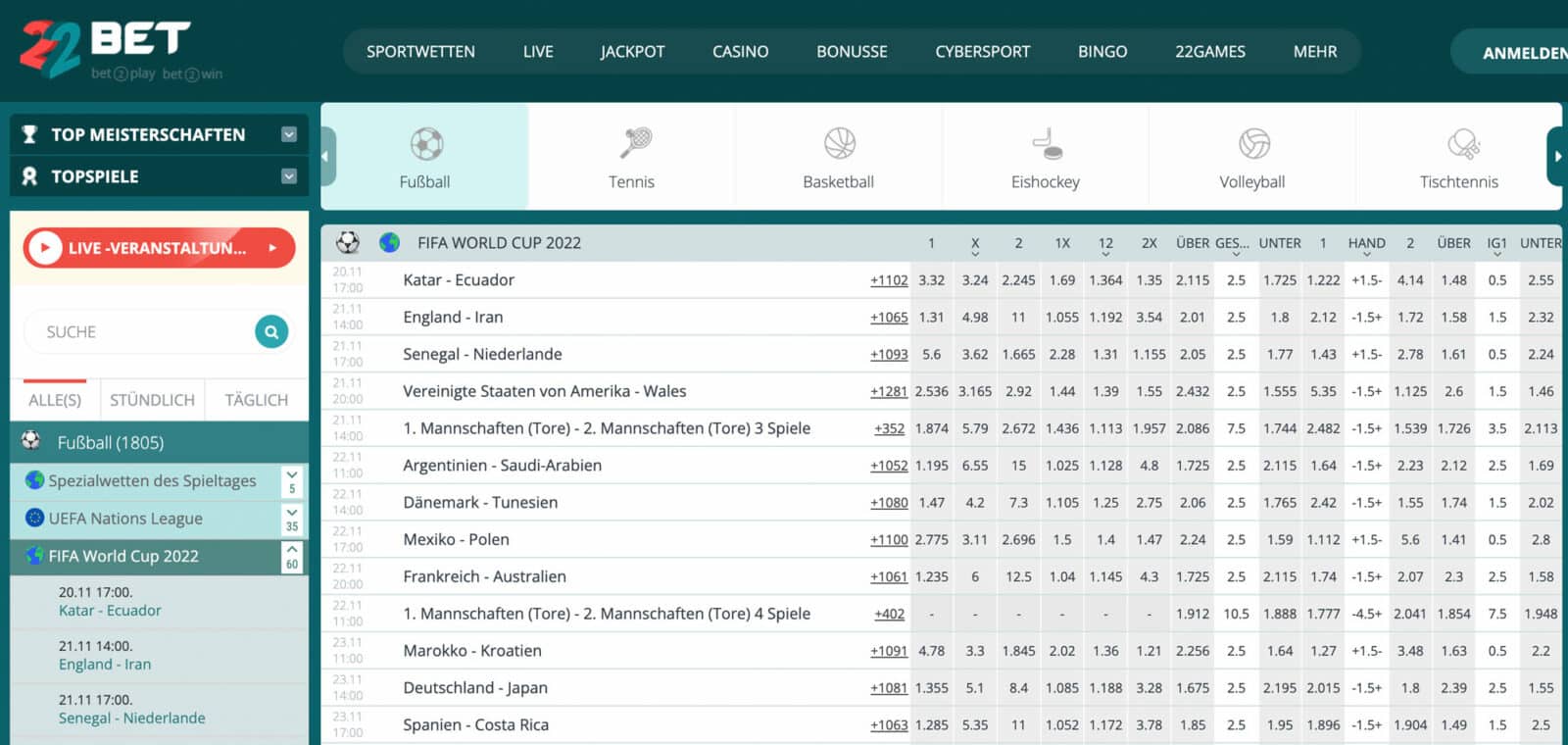Screen dimensions: 1568x745
Task: Switch to the Täglich tab
Action: pyautogui.click(x=257, y=399)
